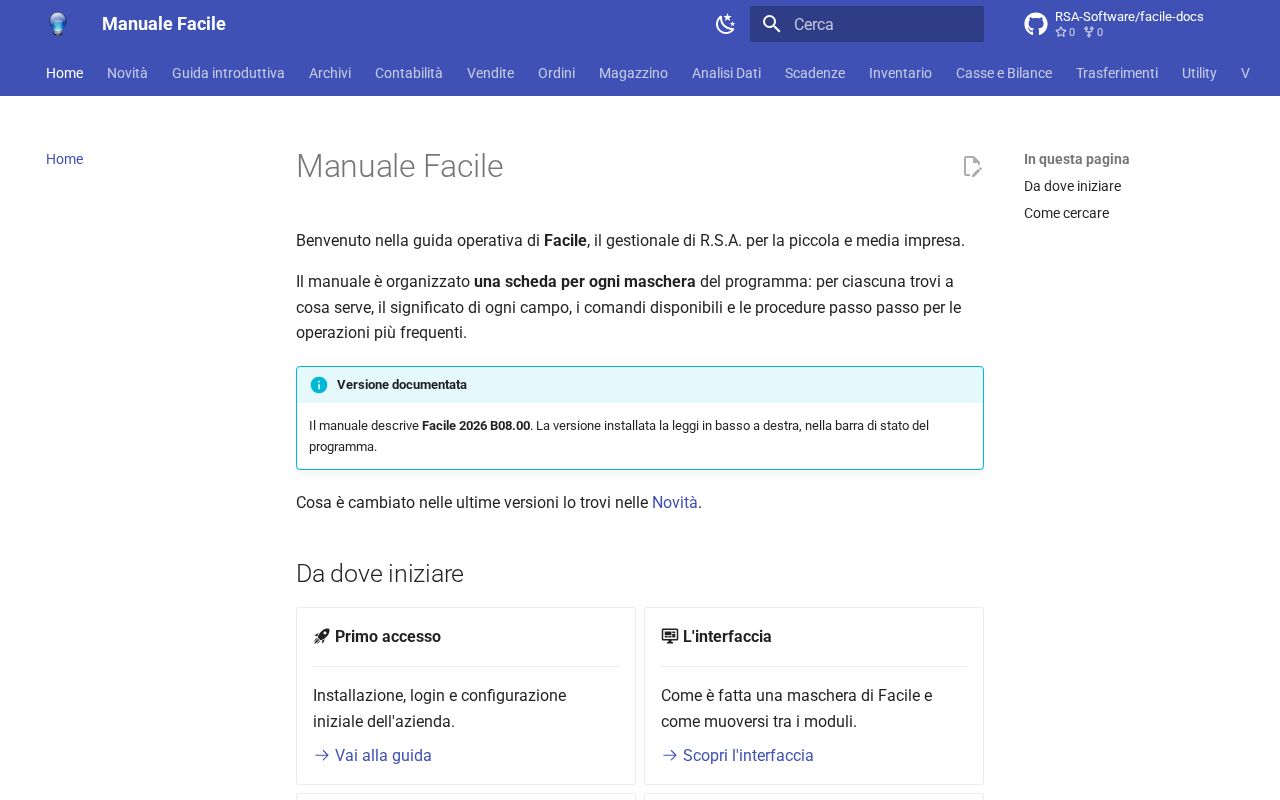Open the Magazzino tab

(633, 73)
